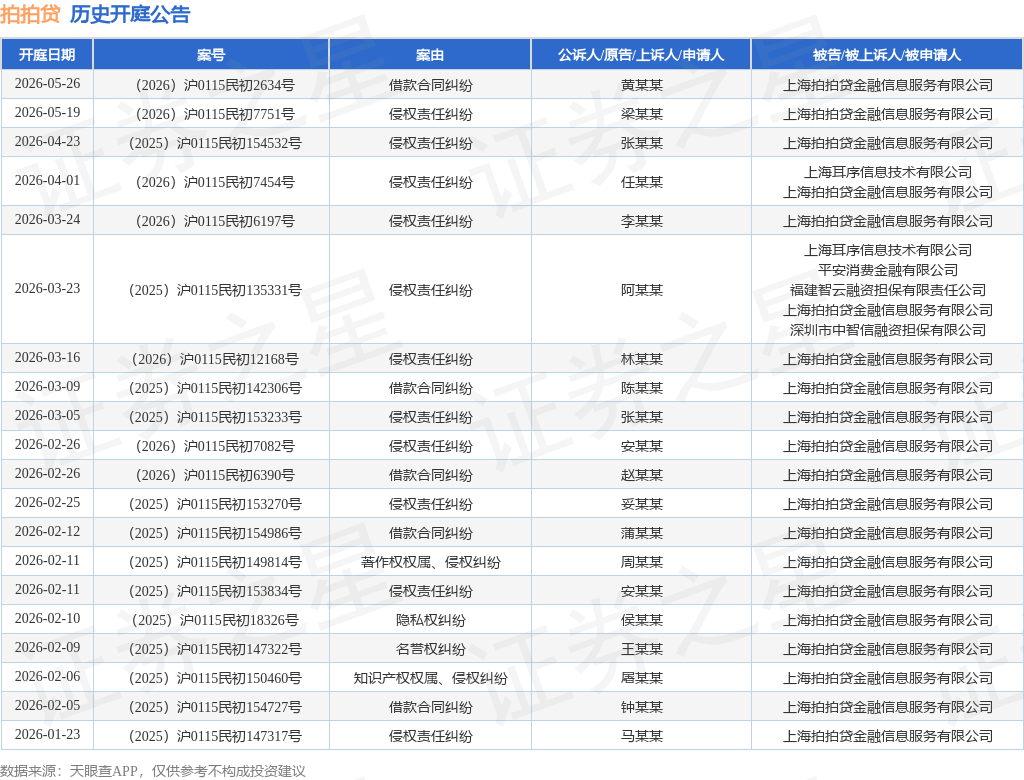Click case number (2026)沪0115民初12168号
The image size is (1024, 780).
pyautogui.click(x=215, y=359)
